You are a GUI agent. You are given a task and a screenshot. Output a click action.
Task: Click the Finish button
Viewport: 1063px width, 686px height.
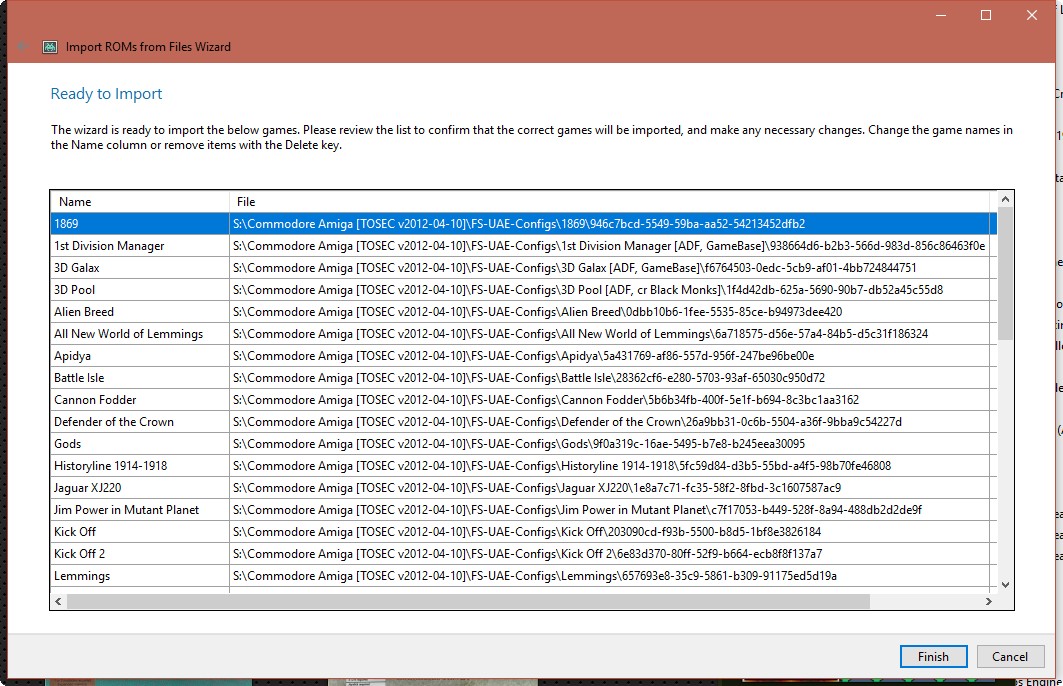[x=932, y=657]
